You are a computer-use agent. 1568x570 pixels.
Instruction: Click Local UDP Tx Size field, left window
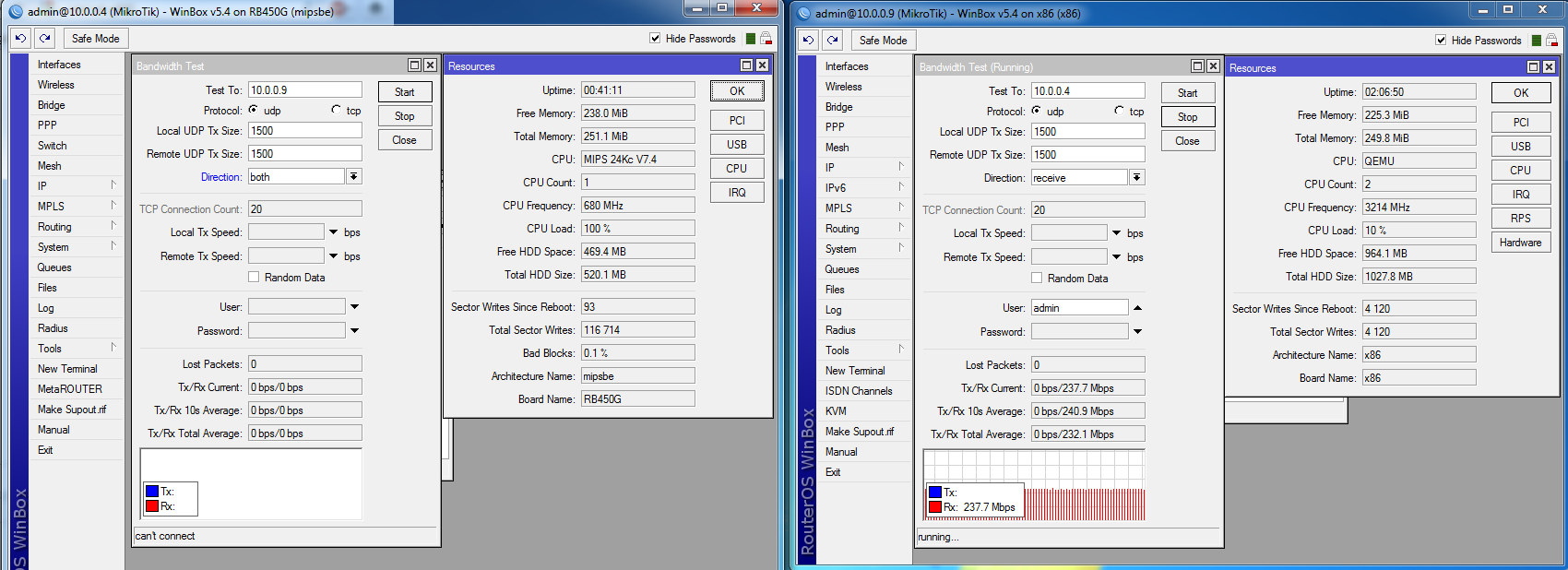tap(305, 130)
